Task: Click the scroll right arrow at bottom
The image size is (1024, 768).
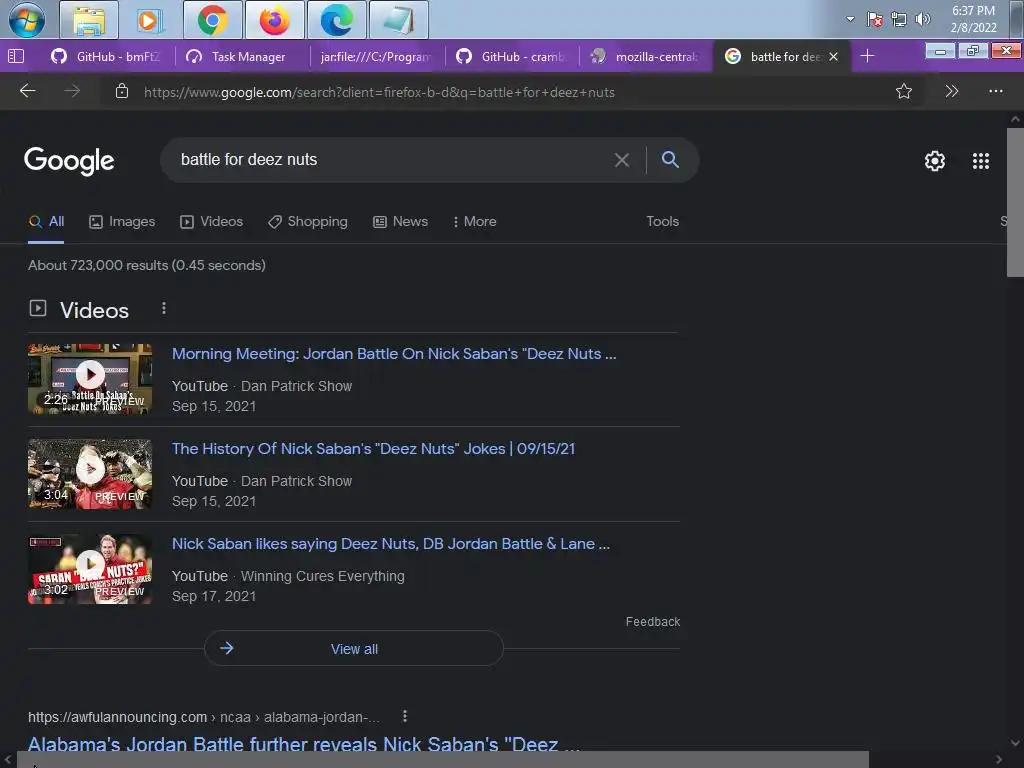Action: (x=999, y=760)
